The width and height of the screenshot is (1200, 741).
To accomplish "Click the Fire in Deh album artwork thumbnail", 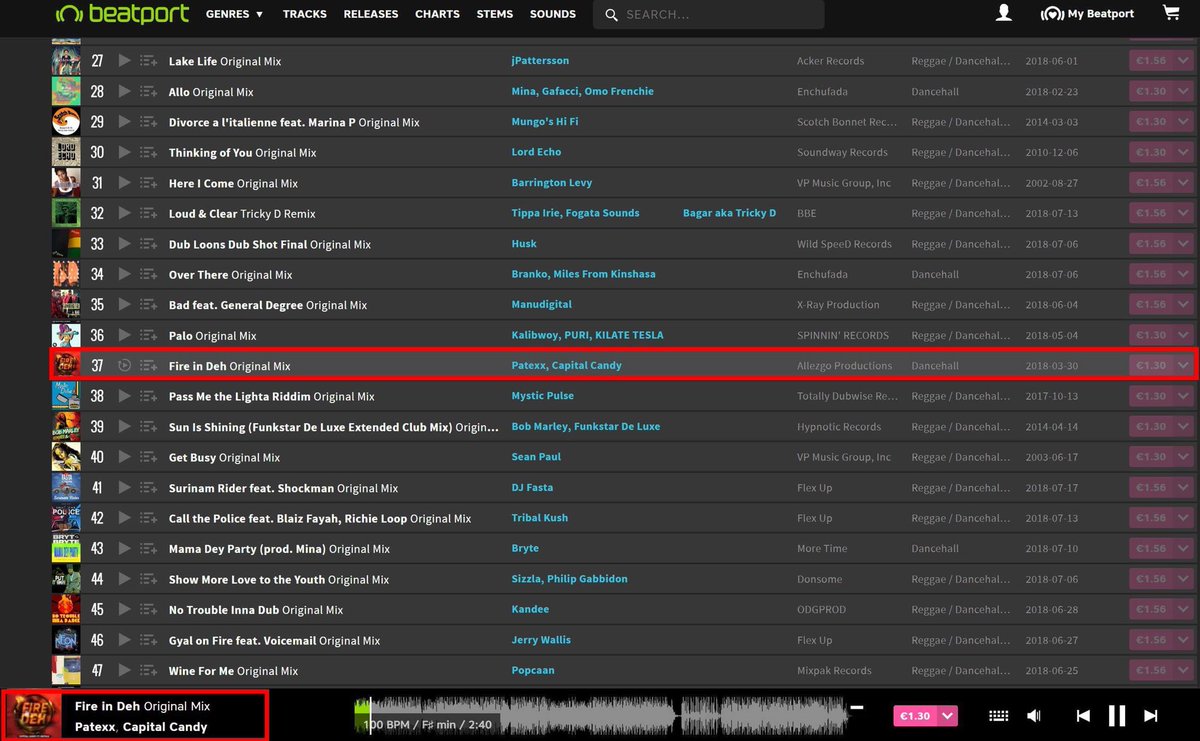I will coord(31,715).
